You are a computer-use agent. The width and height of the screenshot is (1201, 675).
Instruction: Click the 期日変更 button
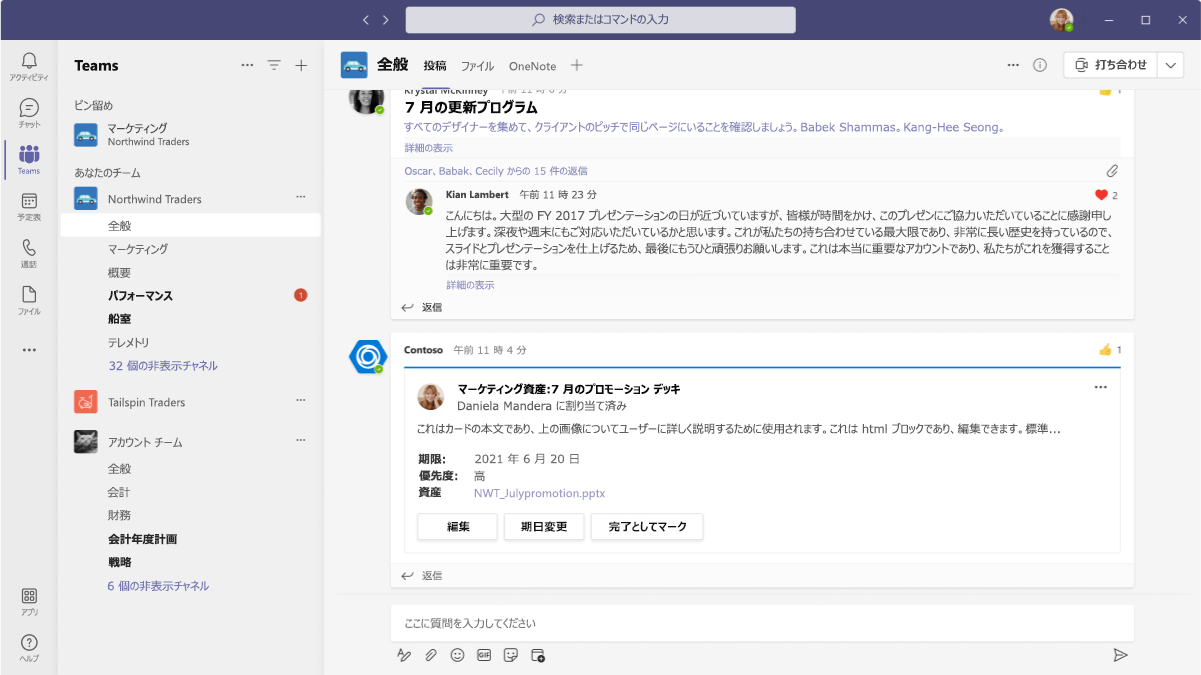pos(544,527)
